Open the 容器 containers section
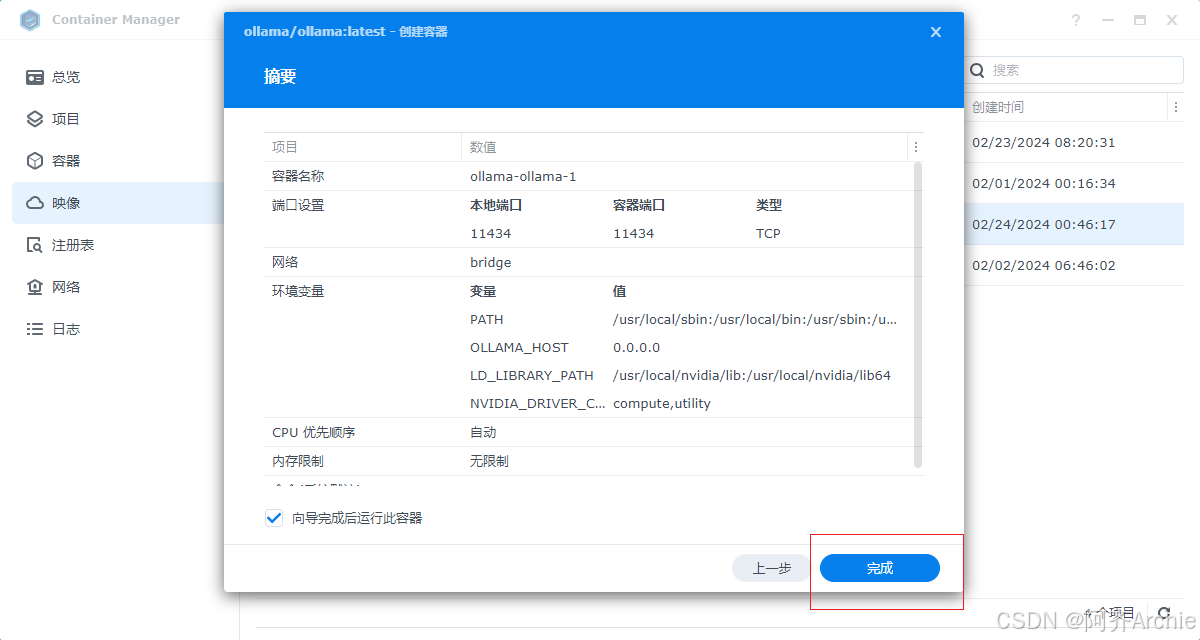The image size is (1200, 640). [x=52, y=160]
